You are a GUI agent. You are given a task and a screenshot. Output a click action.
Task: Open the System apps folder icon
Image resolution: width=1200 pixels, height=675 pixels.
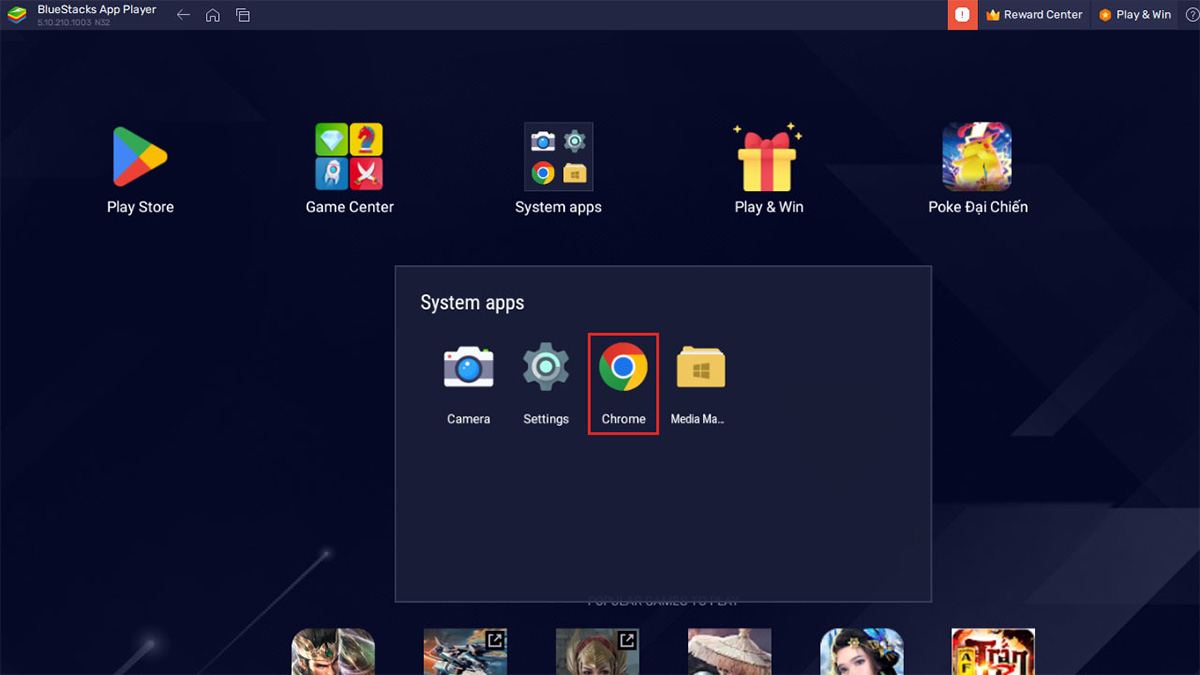558,158
